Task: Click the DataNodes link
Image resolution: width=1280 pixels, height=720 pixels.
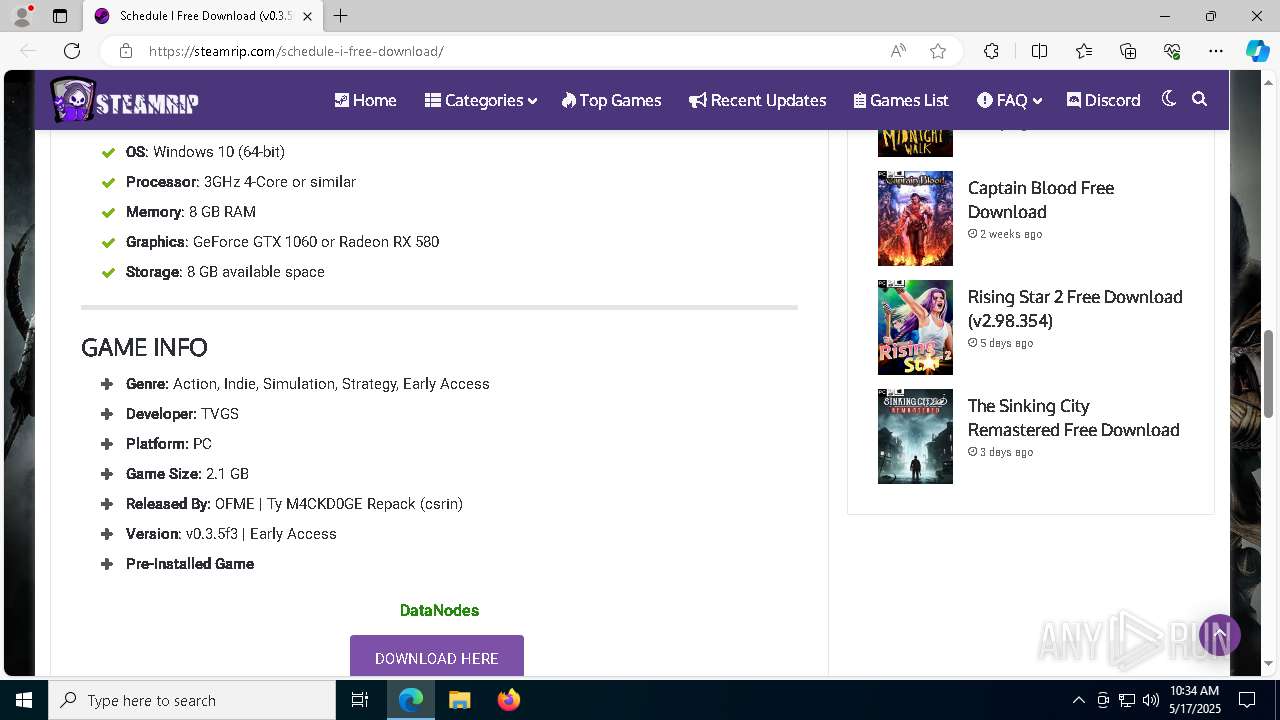Action: pyautogui.click(x=439, y=610)
